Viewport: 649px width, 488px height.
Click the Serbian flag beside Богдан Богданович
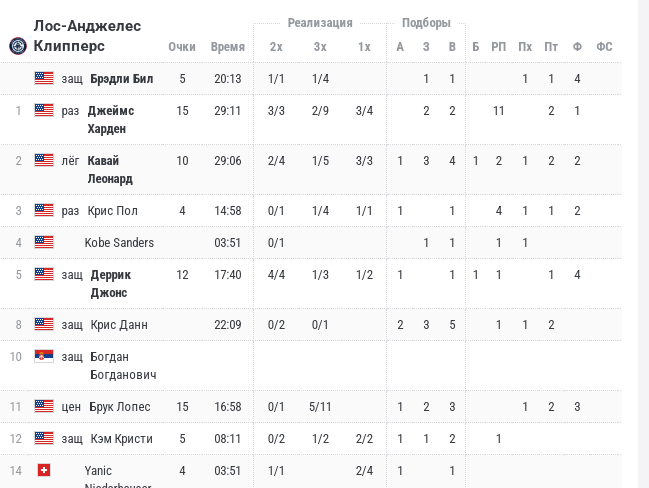(x=44, y=356)
